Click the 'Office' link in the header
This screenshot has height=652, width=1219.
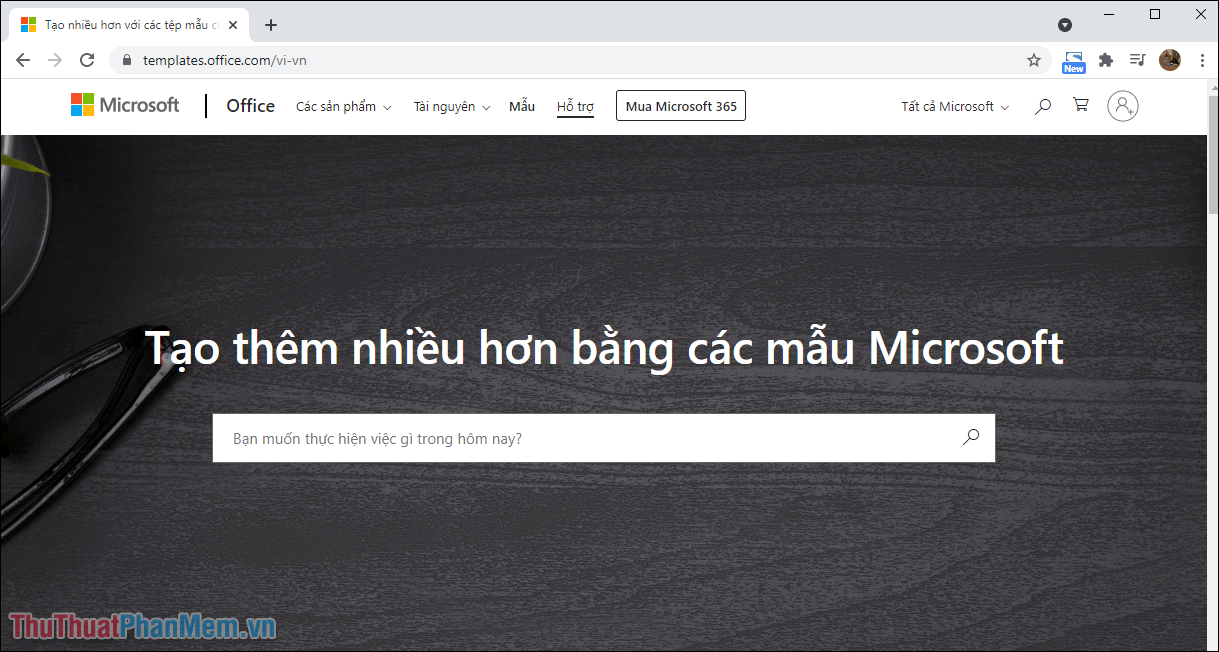249,105
